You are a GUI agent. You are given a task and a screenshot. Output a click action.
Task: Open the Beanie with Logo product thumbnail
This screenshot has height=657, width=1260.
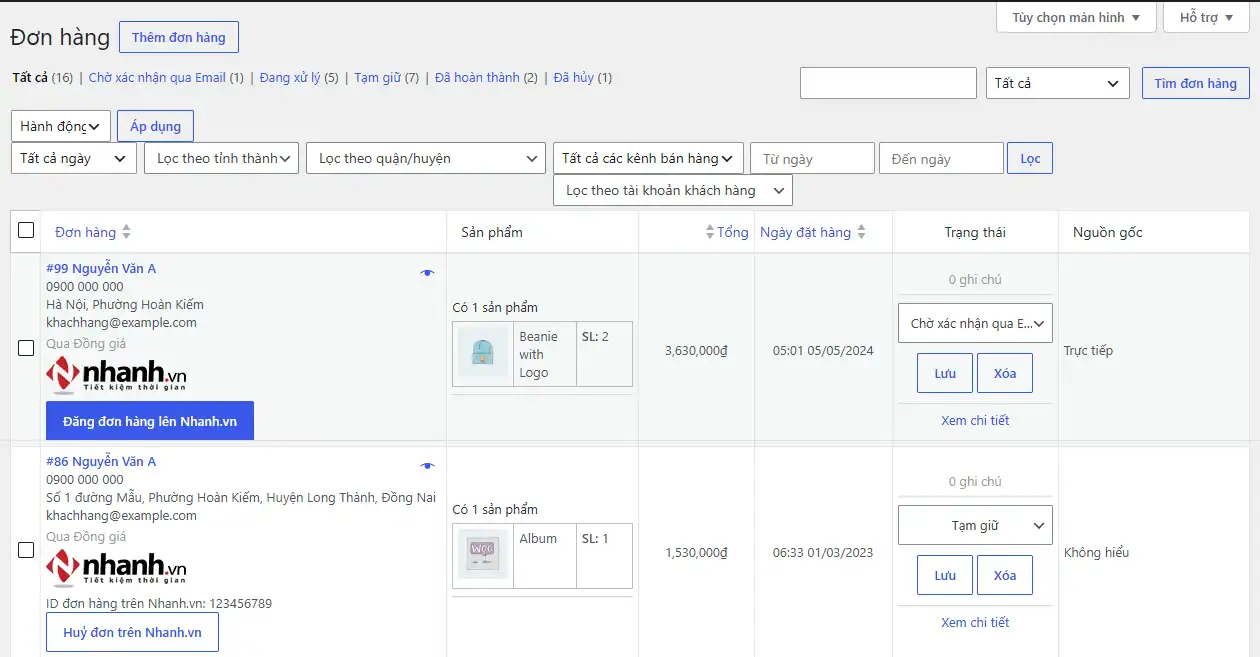click(x=483, y=354)
